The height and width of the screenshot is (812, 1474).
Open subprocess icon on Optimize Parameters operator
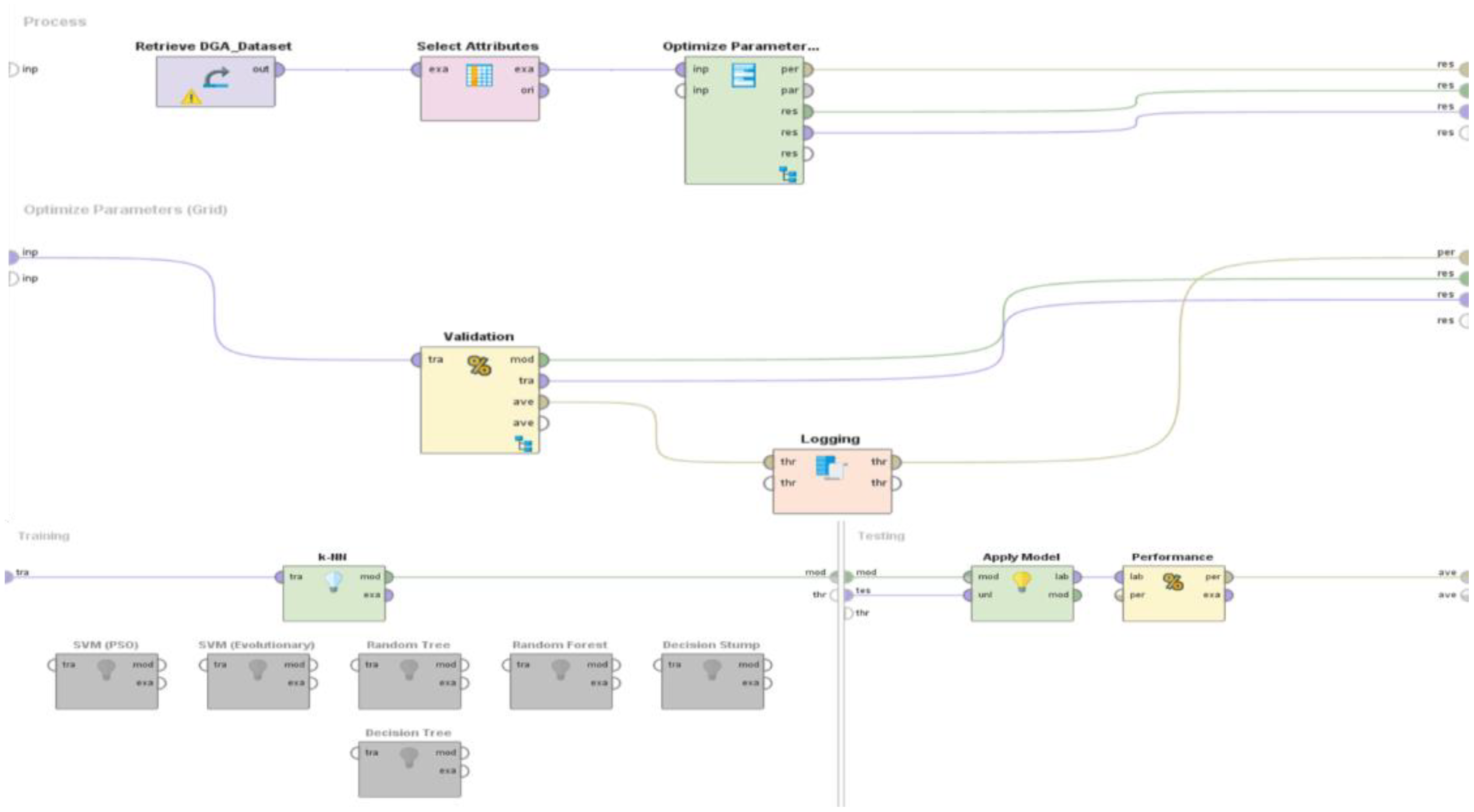[789, 174]
